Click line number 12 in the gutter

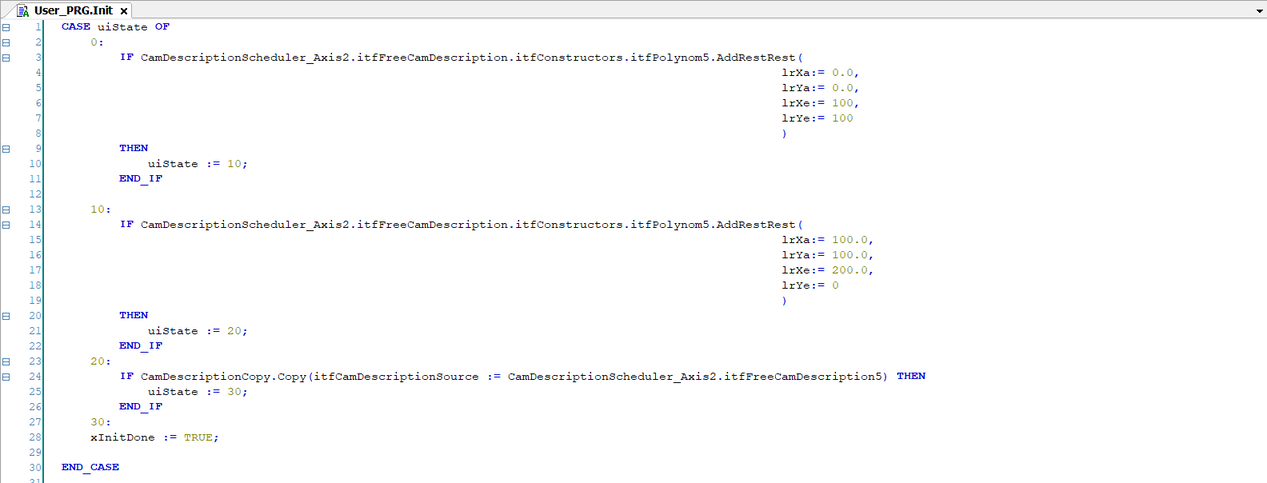36,194
